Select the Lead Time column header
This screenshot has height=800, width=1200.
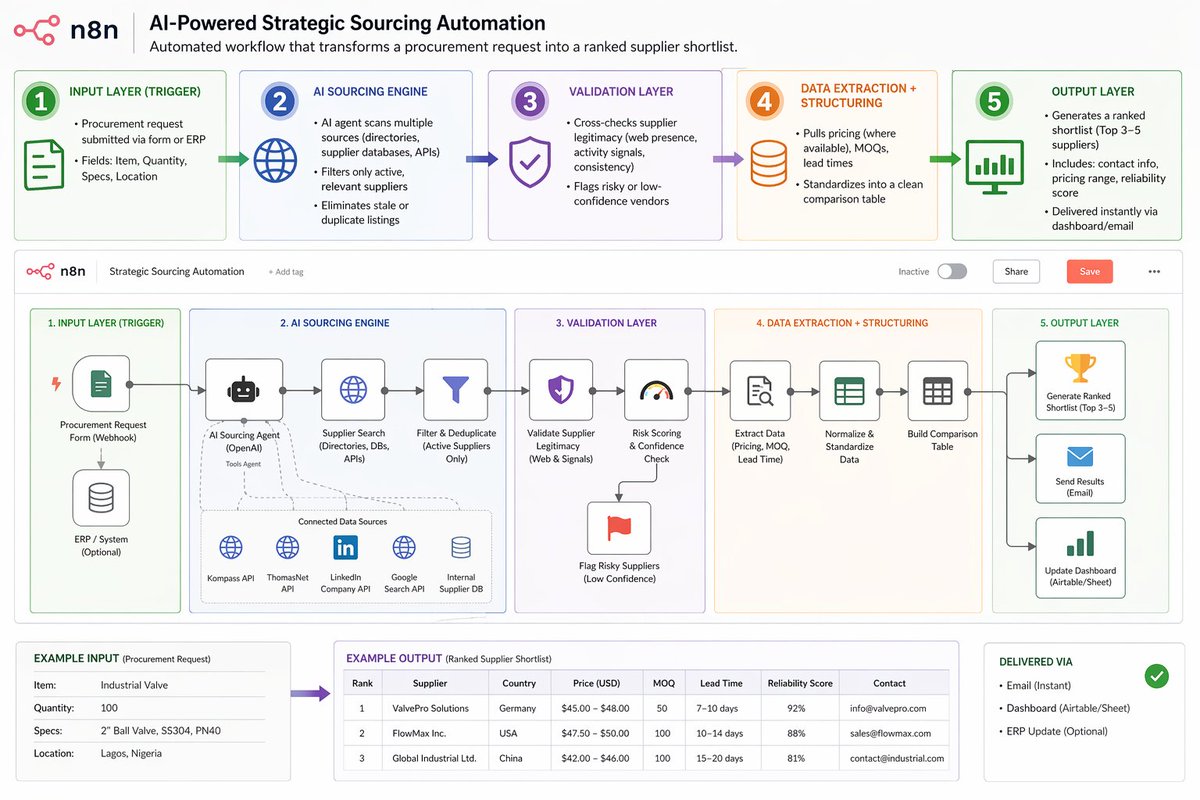coord(721,683)
